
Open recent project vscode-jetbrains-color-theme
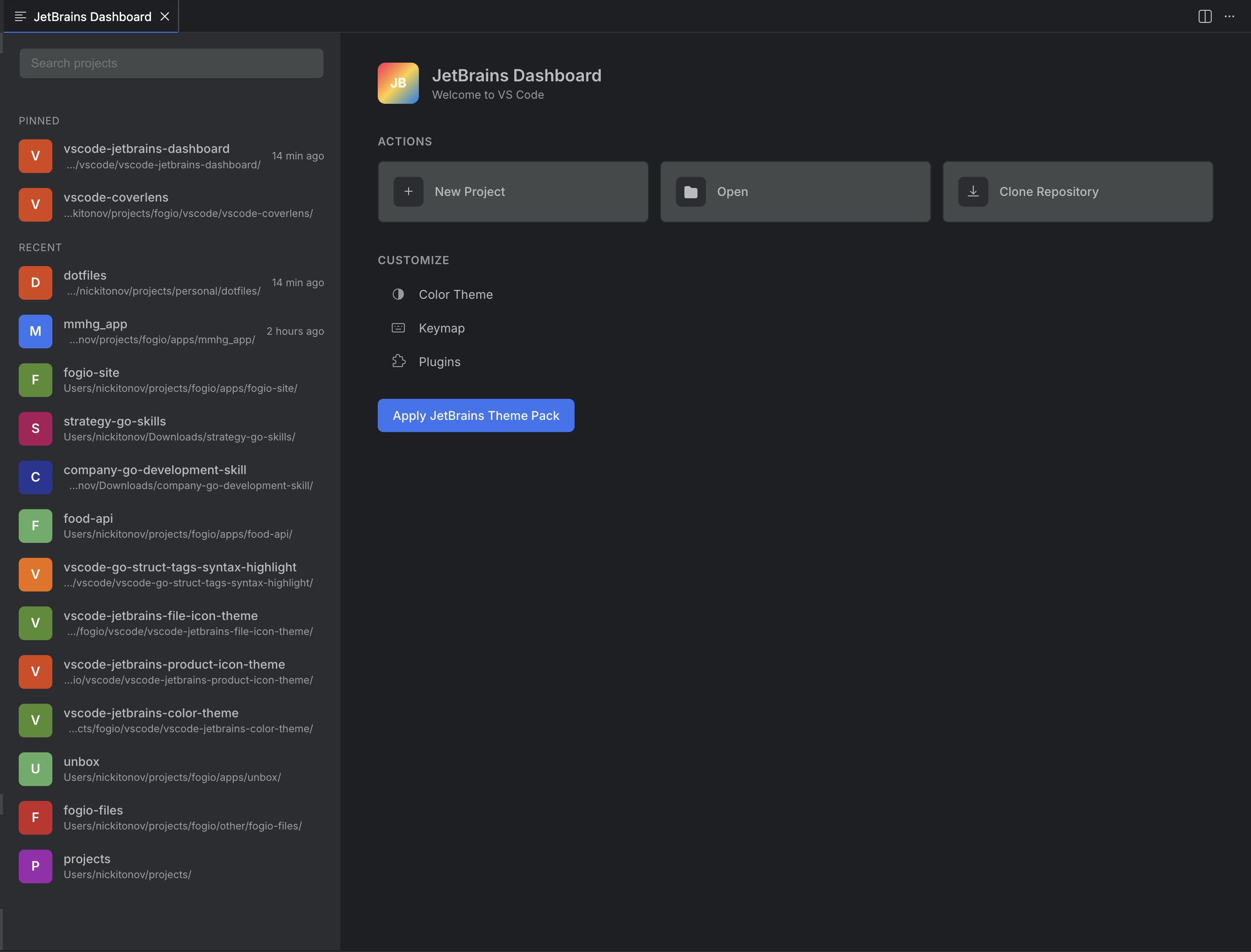pyautogui.click(x=171, y=721)
